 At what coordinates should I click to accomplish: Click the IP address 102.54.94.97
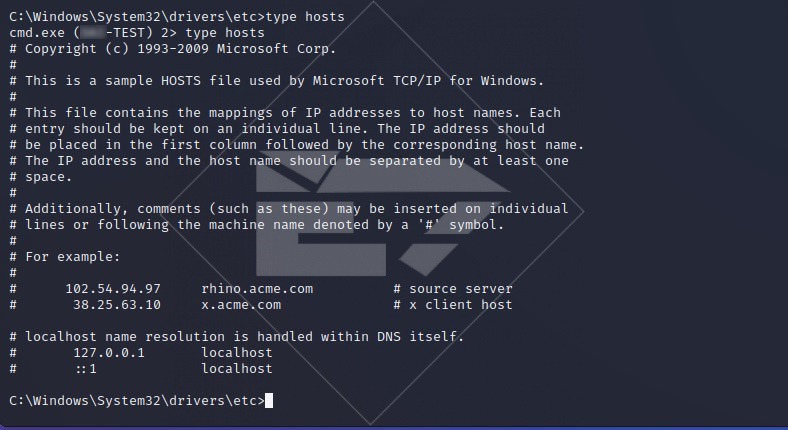[113, 289]
